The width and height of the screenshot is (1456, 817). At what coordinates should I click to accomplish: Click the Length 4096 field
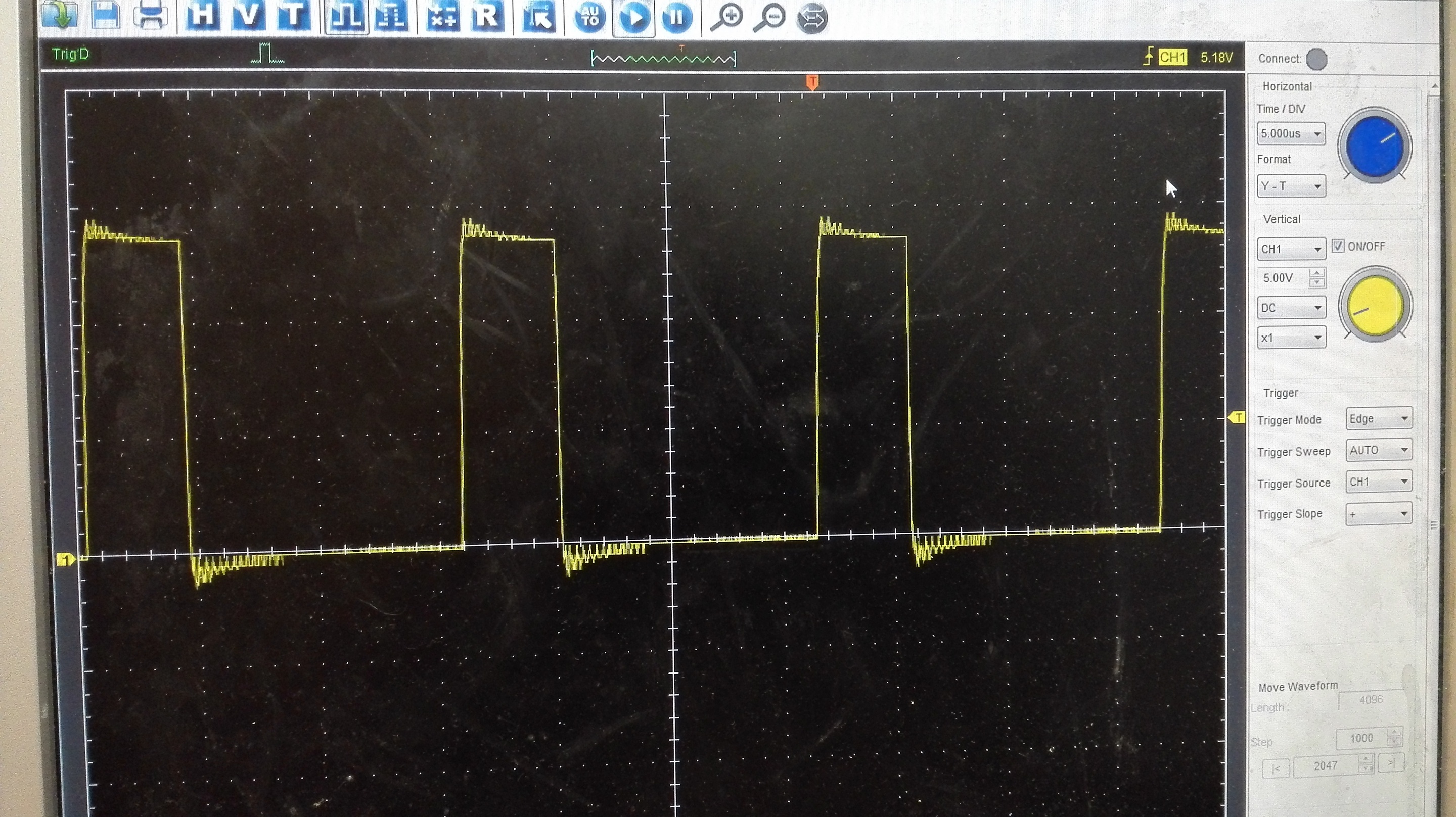1371,699
